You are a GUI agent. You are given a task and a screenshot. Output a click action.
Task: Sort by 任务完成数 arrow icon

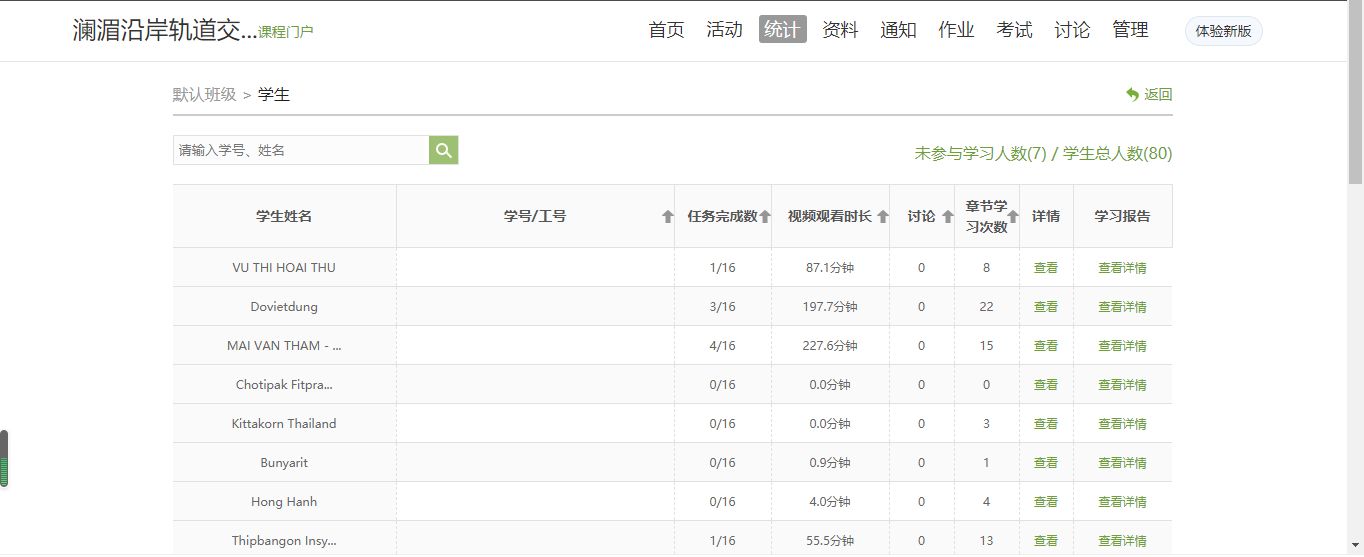(765, 217)
